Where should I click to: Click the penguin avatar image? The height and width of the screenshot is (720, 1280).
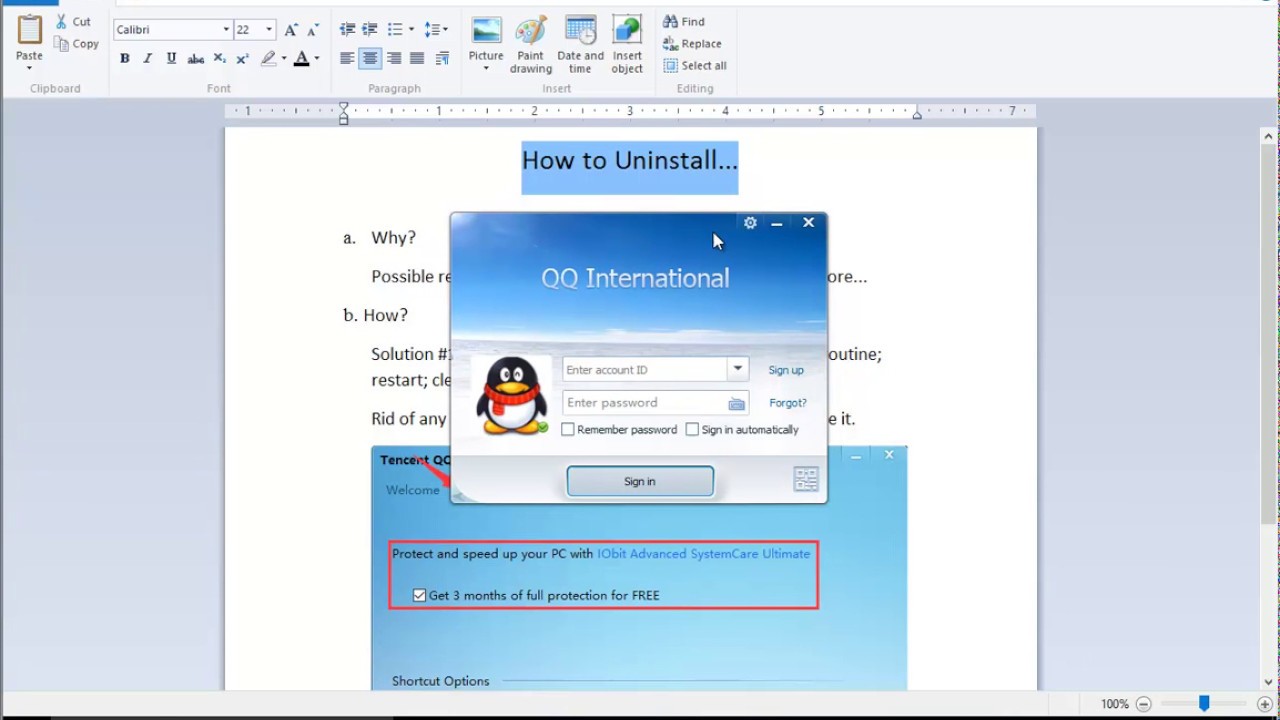pyautogui.click(x=511, y=396)
